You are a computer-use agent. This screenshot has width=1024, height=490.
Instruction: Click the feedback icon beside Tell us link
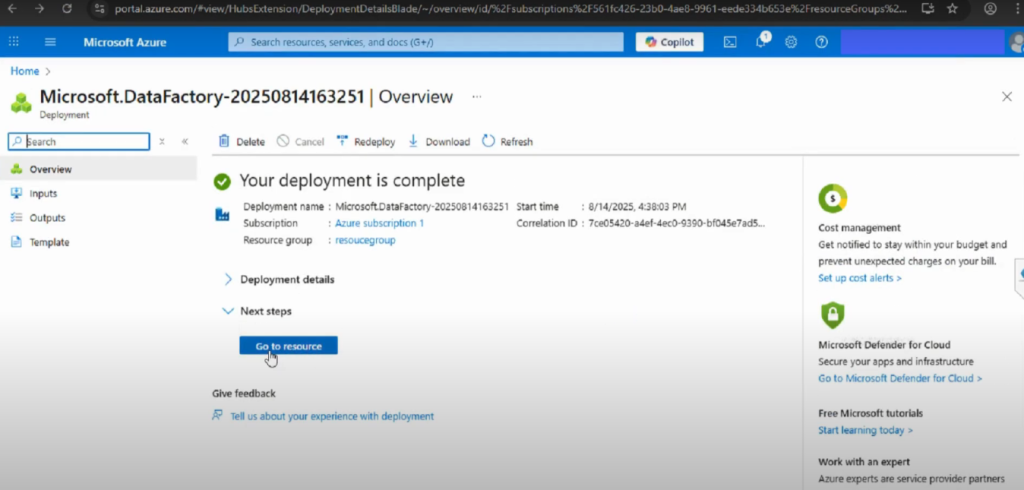click(217, 416)
